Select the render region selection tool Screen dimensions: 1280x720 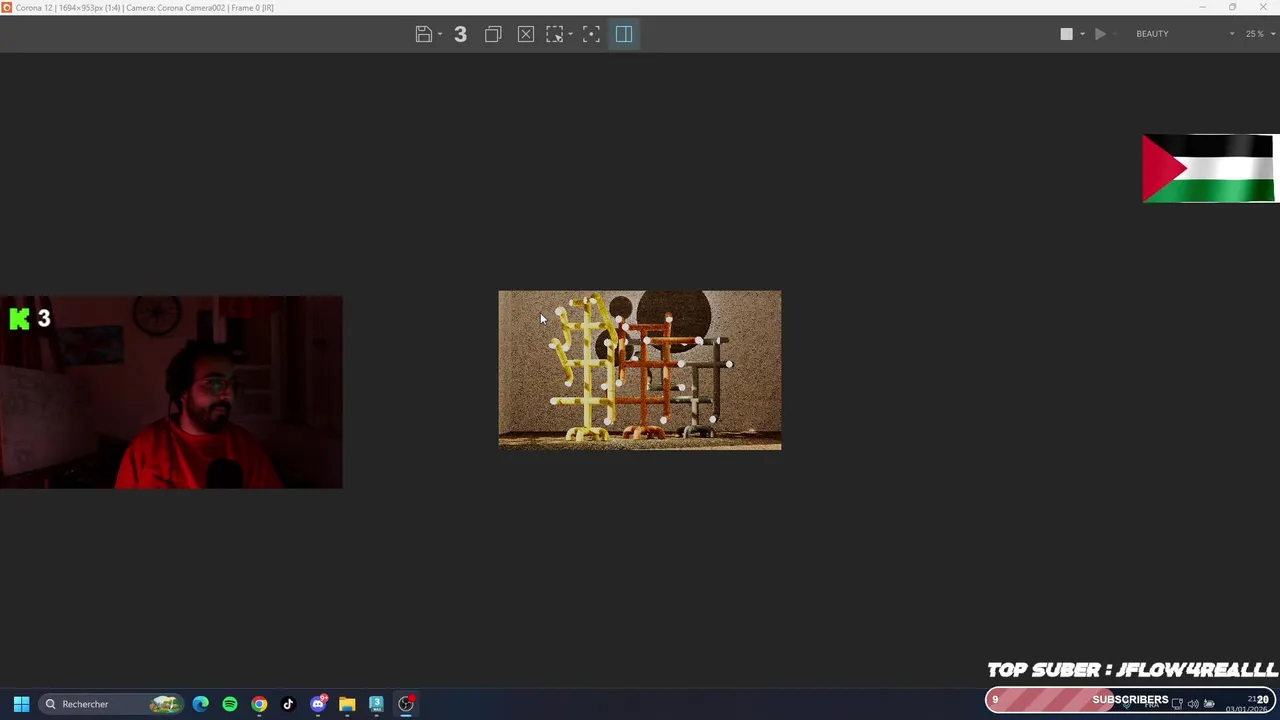pos(555,34)
